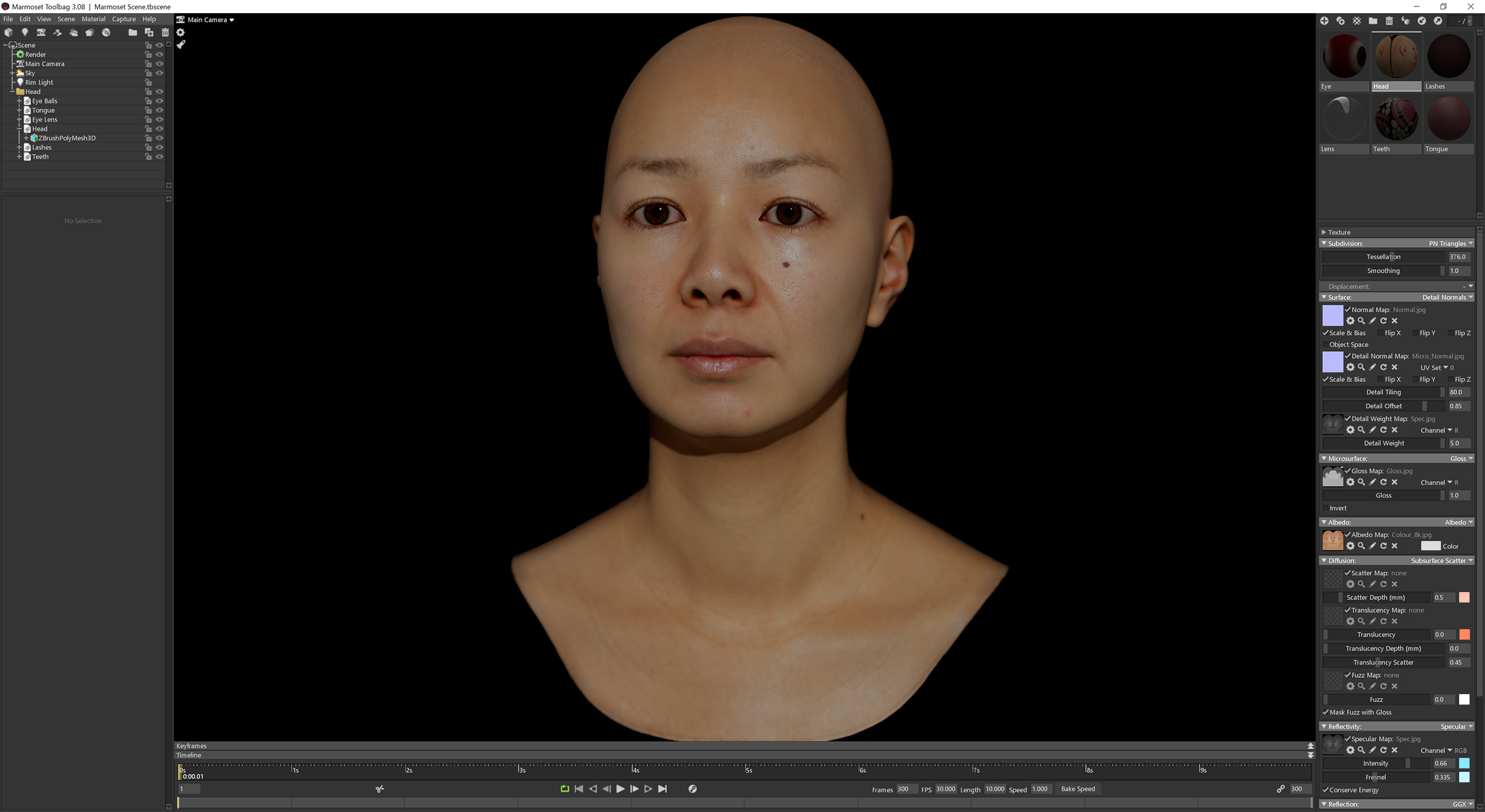1485x812 pixels.
Task: Add a new light using the lightbulb icon
Action: click(25, 33)
